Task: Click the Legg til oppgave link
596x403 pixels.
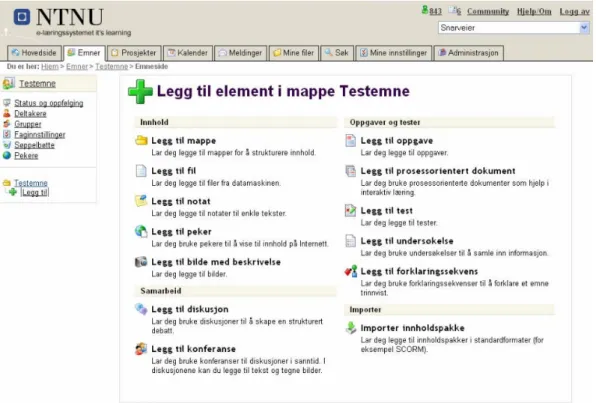Action: (397, 141)
